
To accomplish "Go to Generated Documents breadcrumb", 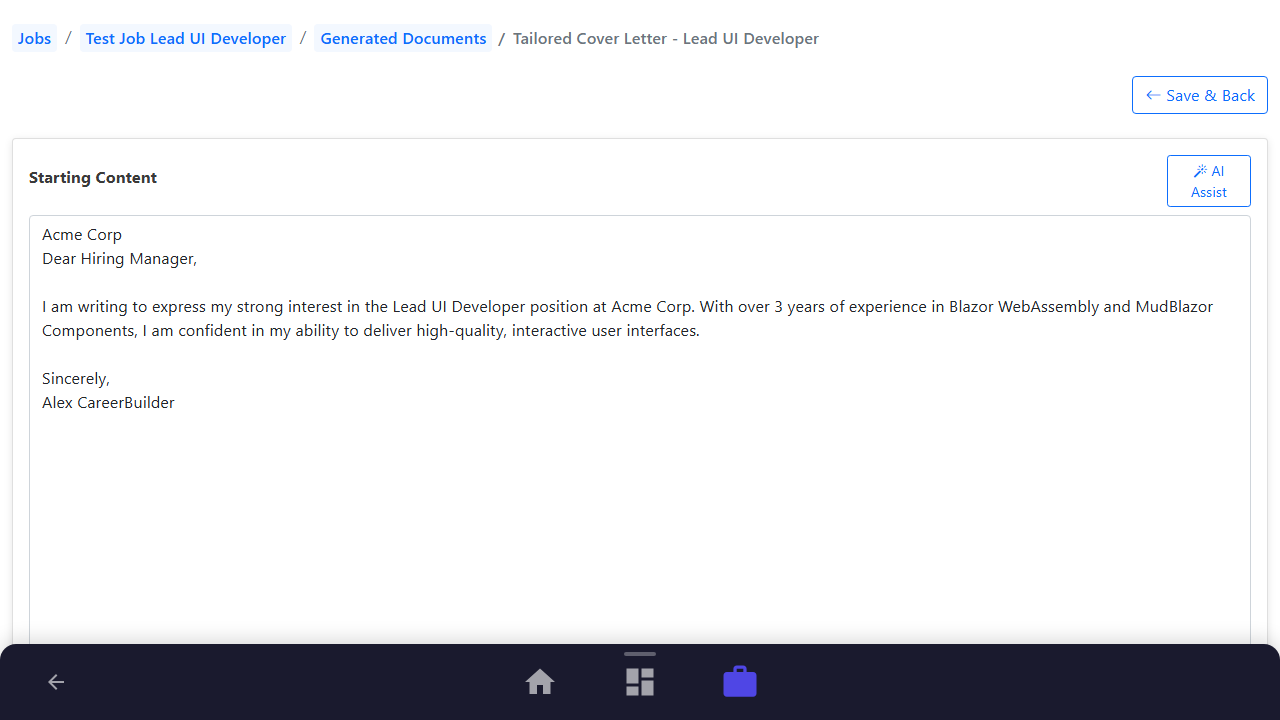I will [x=403, y=38].
